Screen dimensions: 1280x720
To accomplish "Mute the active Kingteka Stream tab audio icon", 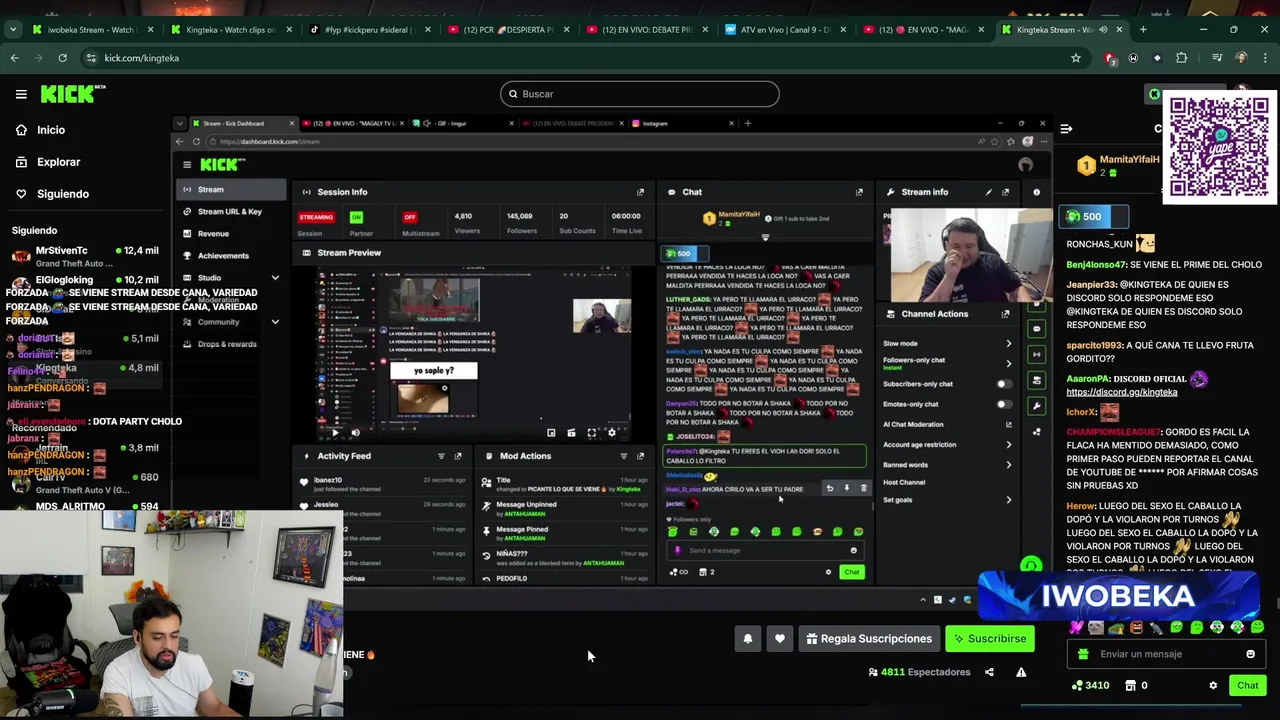I will click(x=1104, y=30).
